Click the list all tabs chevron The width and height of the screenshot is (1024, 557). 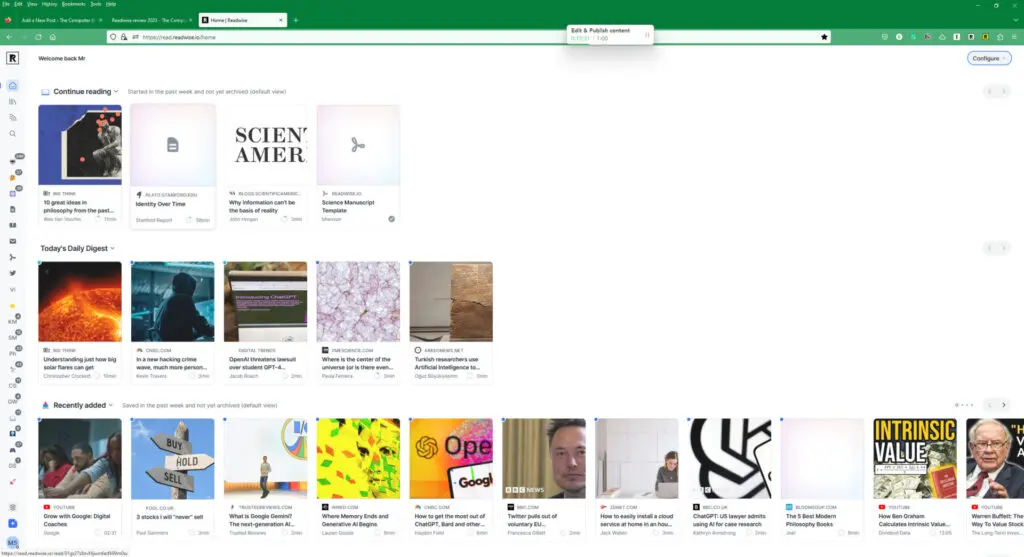[x=1015, y=20]
